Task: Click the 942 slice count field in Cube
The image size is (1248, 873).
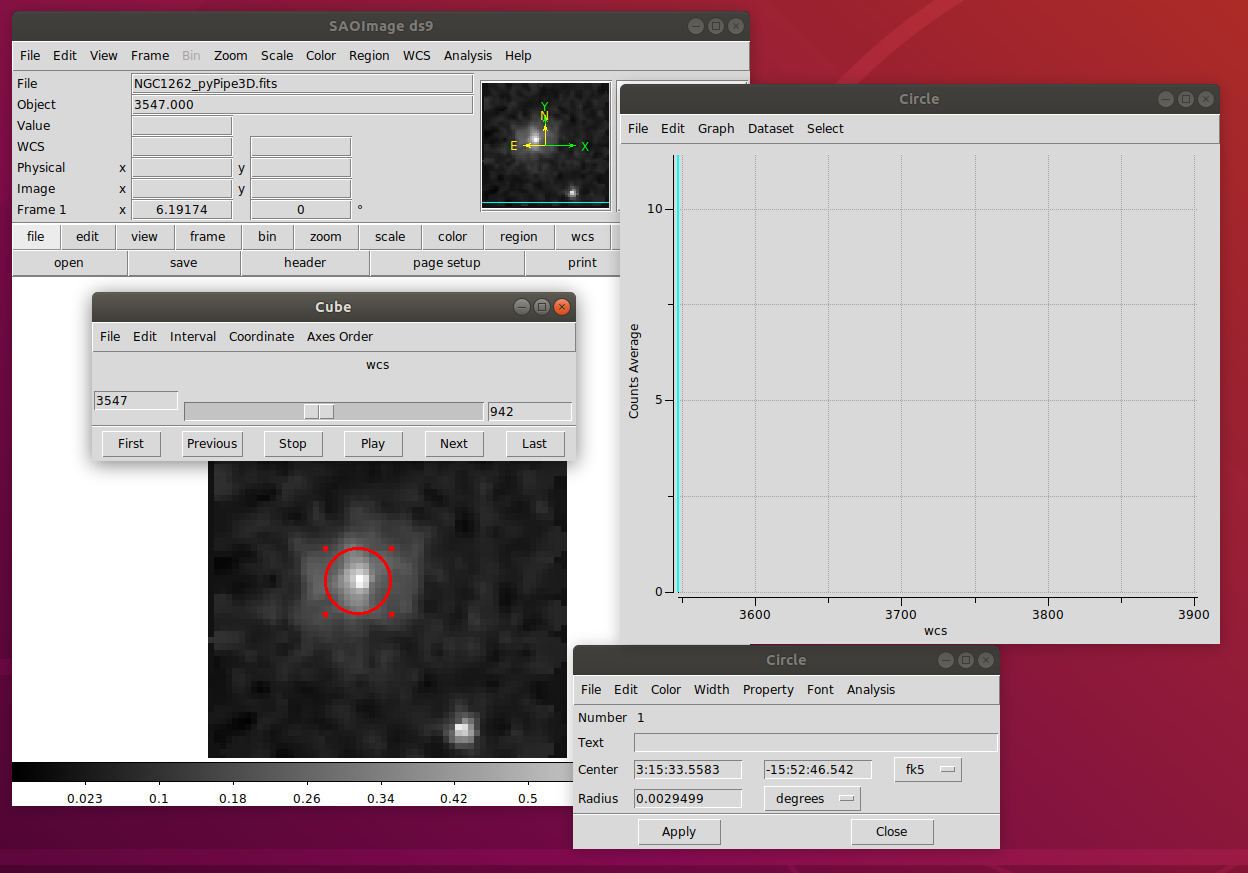Action: click(x=530, y=412)
